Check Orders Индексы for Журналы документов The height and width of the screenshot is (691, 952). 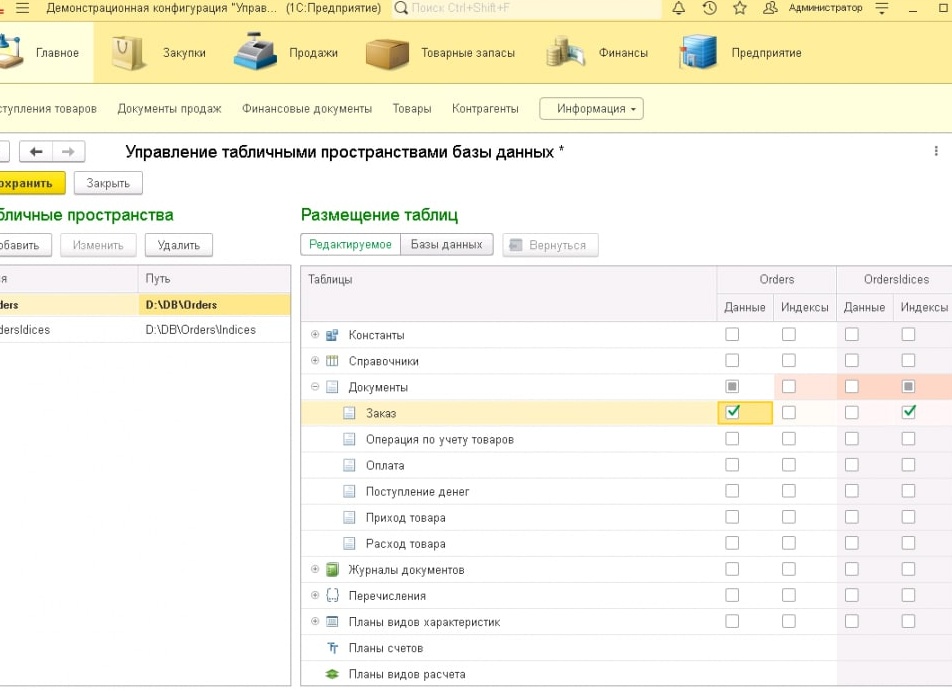(789, 570)
